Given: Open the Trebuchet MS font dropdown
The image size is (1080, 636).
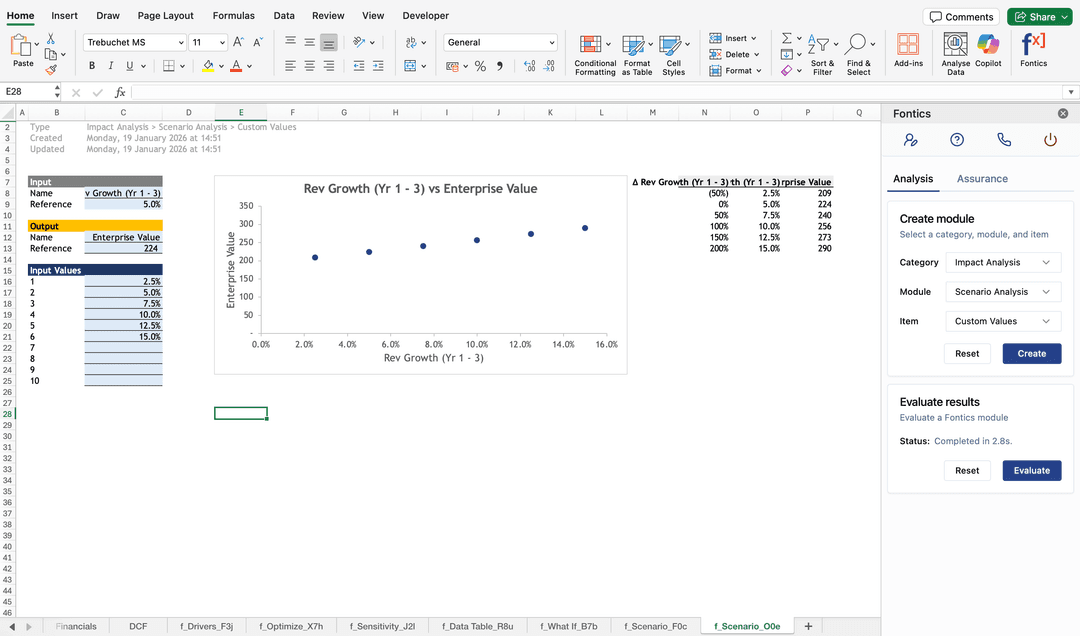Looking at the screenshot, I should click(181, 43).
